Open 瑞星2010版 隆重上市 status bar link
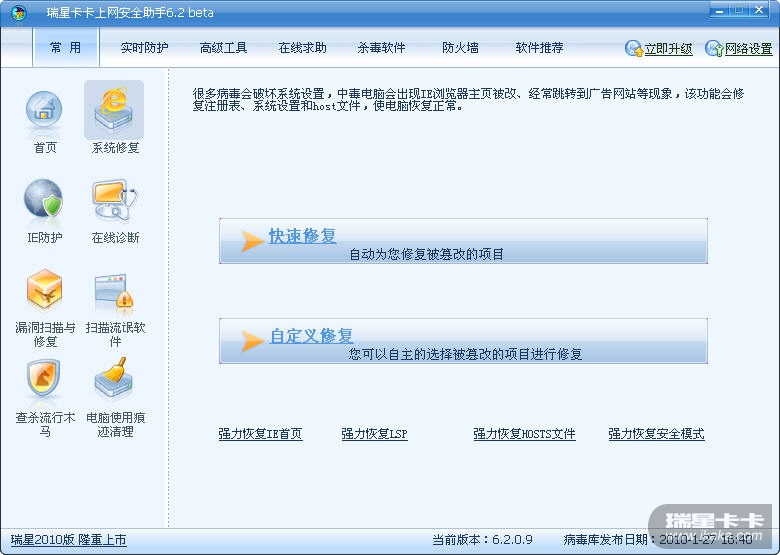The width and height of the screenshot is (780, 555). pos(69,540)
